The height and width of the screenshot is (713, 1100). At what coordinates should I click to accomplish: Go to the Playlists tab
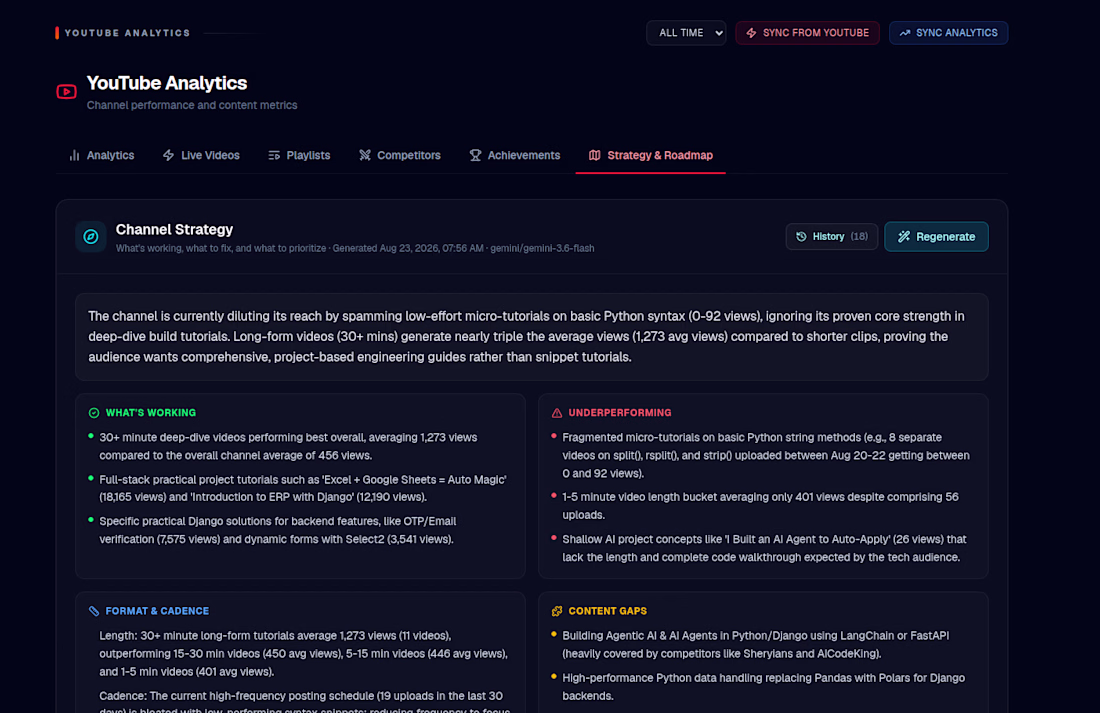click(300, 155)
